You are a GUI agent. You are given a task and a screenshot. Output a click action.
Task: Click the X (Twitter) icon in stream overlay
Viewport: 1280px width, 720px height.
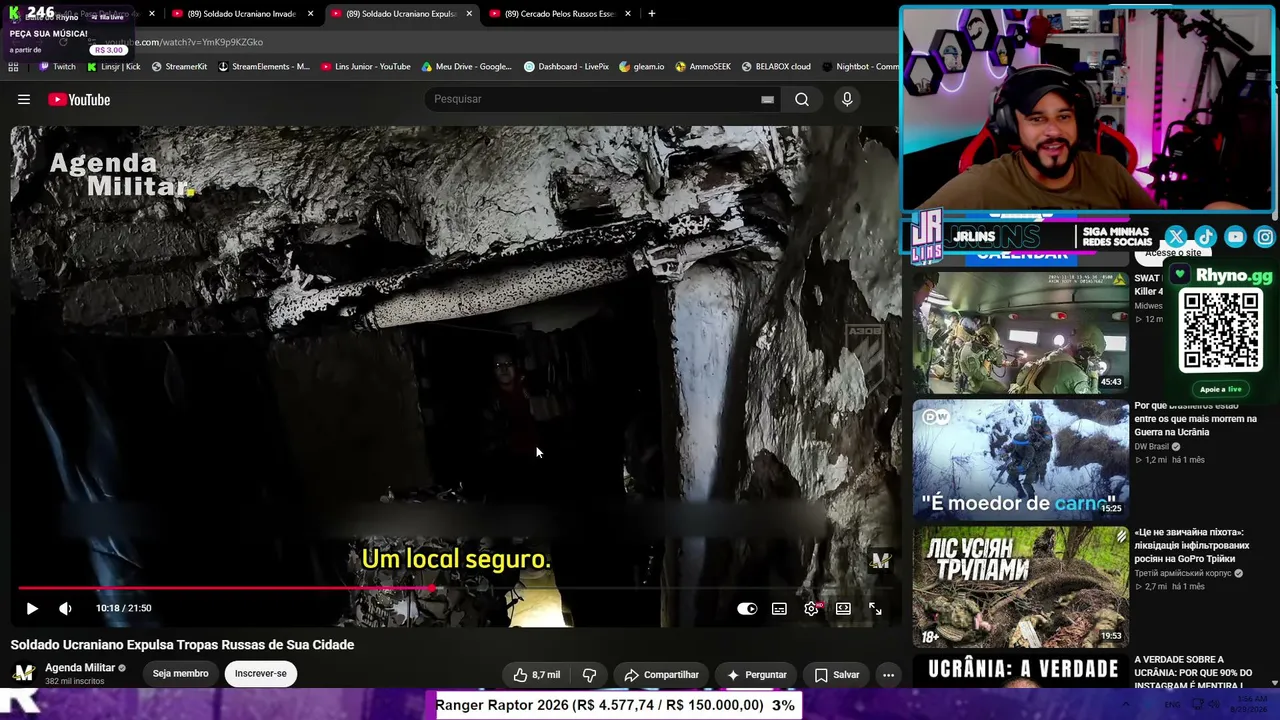1175,237
